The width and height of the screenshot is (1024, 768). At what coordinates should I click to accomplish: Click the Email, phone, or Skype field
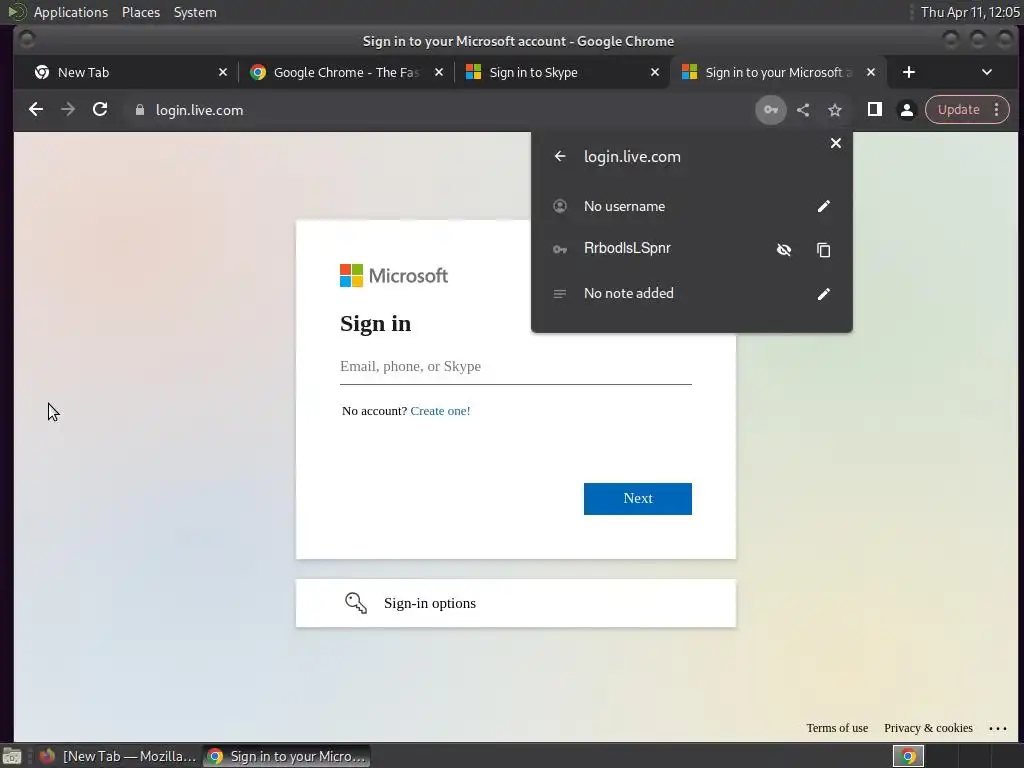(x=515, y=366)
